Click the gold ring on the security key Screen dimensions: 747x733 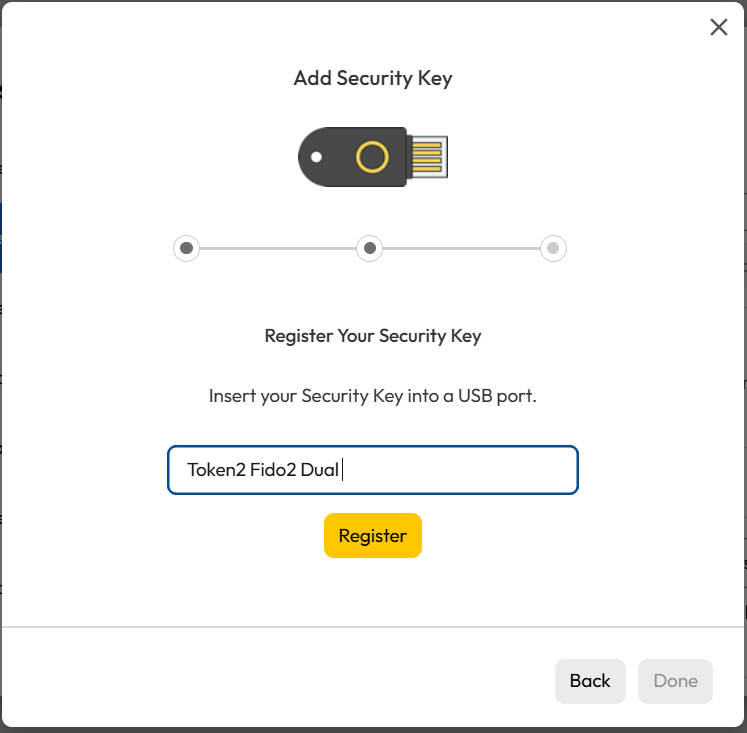click(372, 157)
